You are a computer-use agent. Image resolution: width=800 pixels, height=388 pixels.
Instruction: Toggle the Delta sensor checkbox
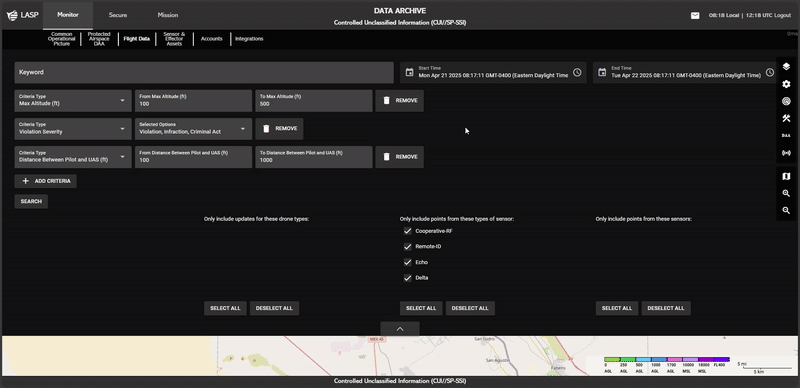[x=407, y=278]
